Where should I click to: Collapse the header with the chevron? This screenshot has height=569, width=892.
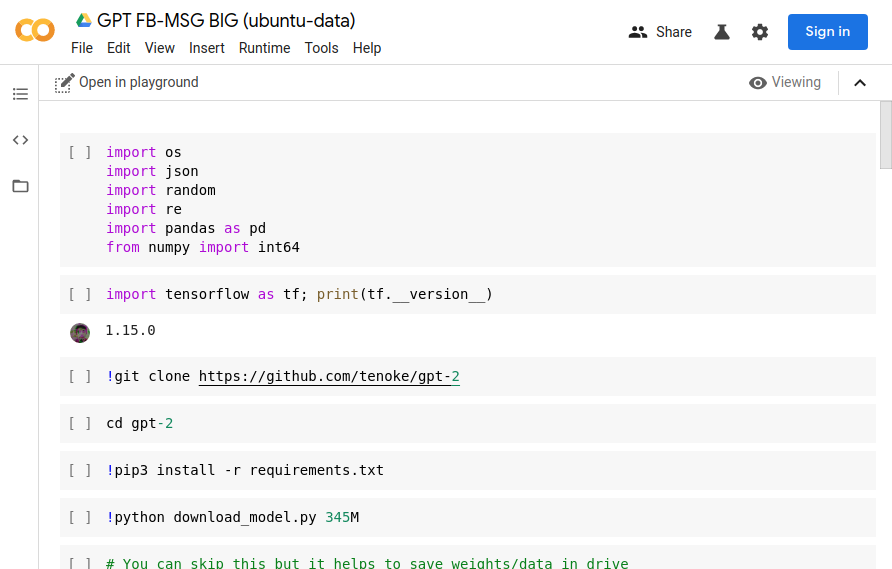click(860, 83)
